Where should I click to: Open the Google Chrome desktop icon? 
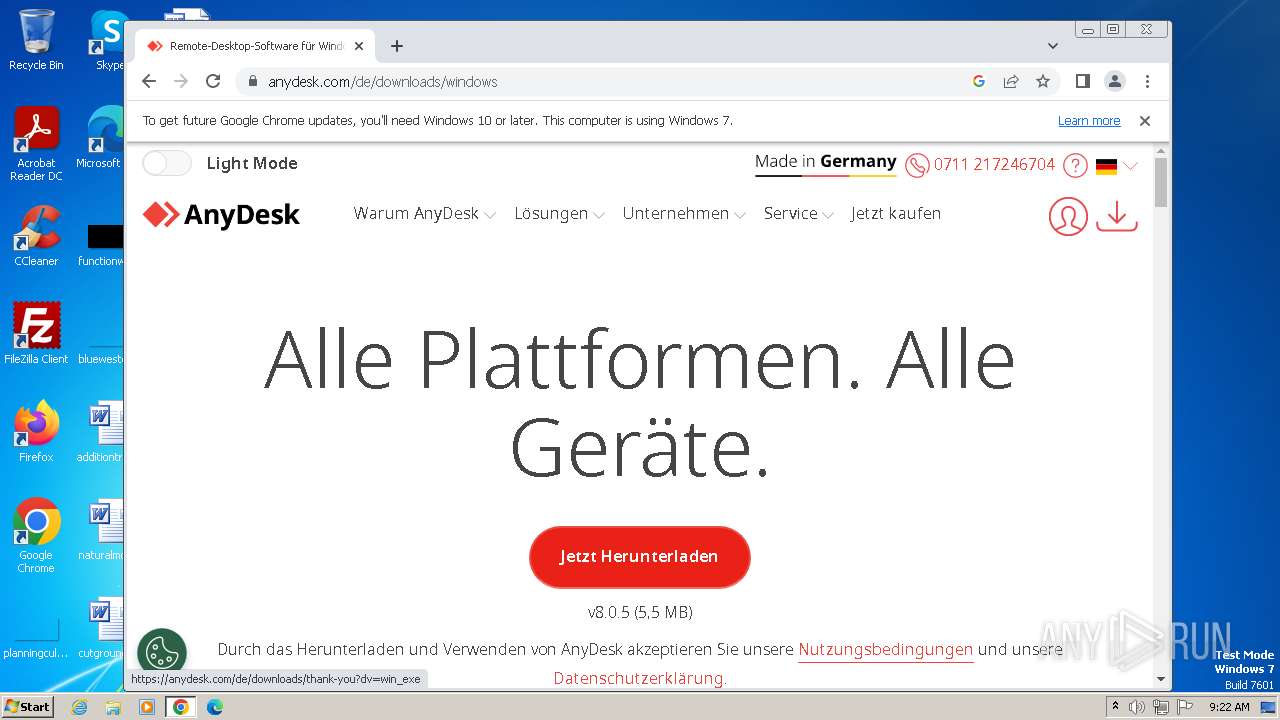(x=36, y=536)
